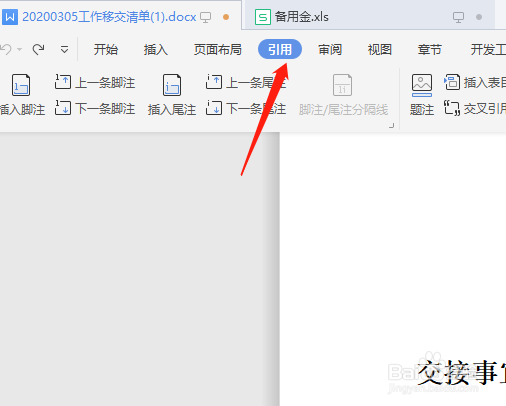Screen dimensions: 506x406
Task: Click the Redo arrow icon
Action: [39, 49]
